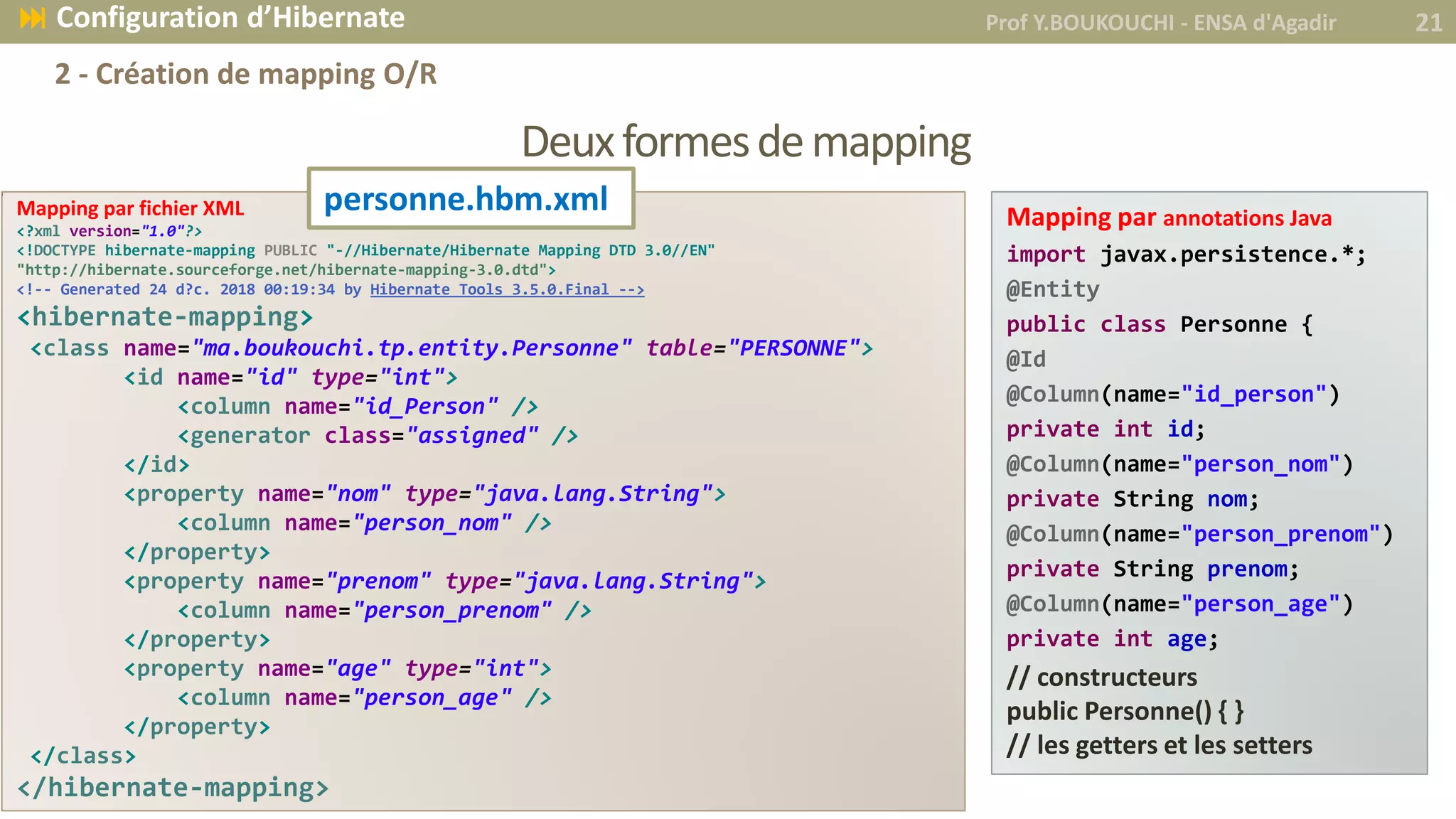
Task: Click the heading Deux formes de mapping
Action: click(746, 142)
